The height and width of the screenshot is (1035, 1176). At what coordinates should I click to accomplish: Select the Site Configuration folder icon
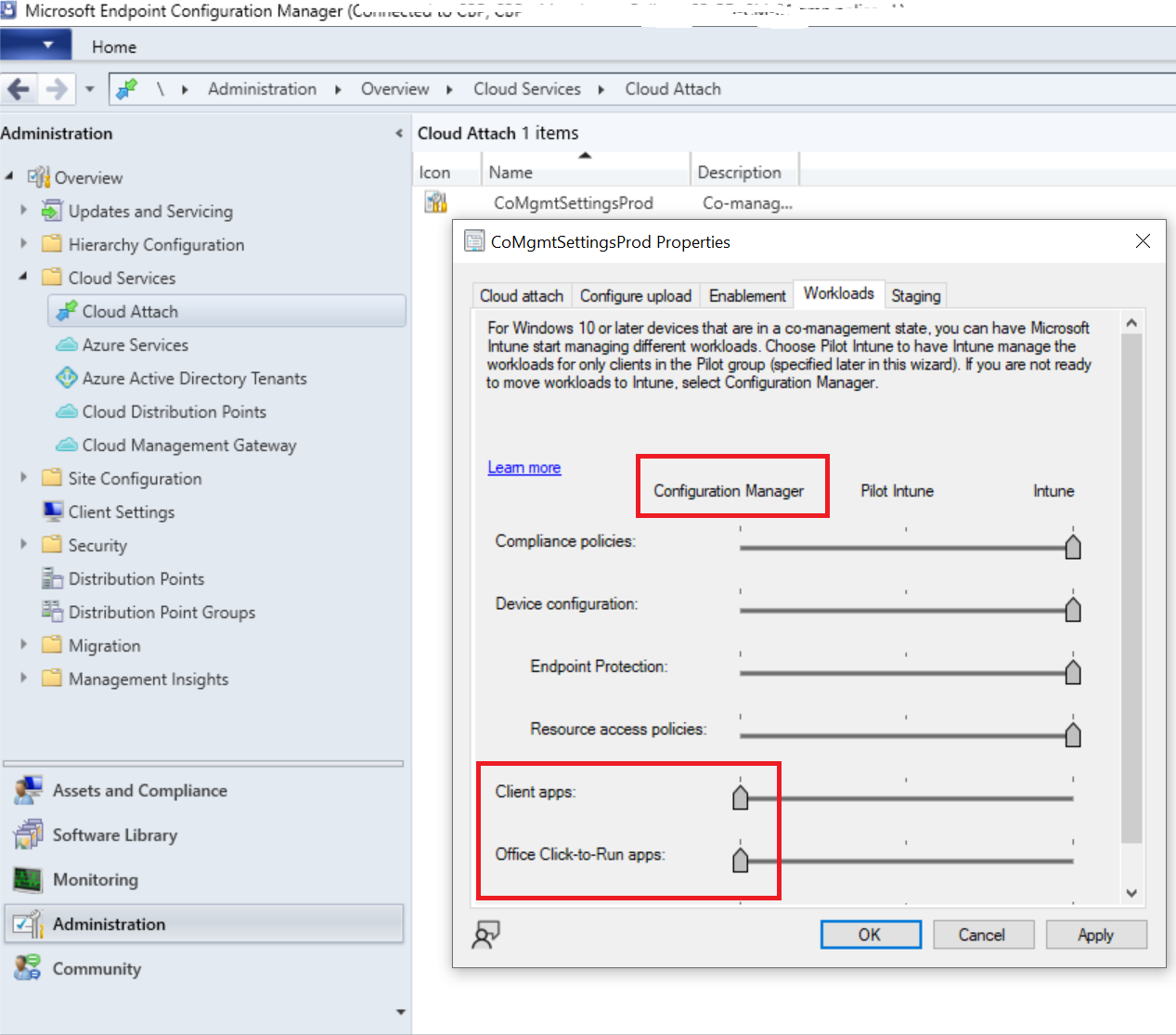(52, 477)
